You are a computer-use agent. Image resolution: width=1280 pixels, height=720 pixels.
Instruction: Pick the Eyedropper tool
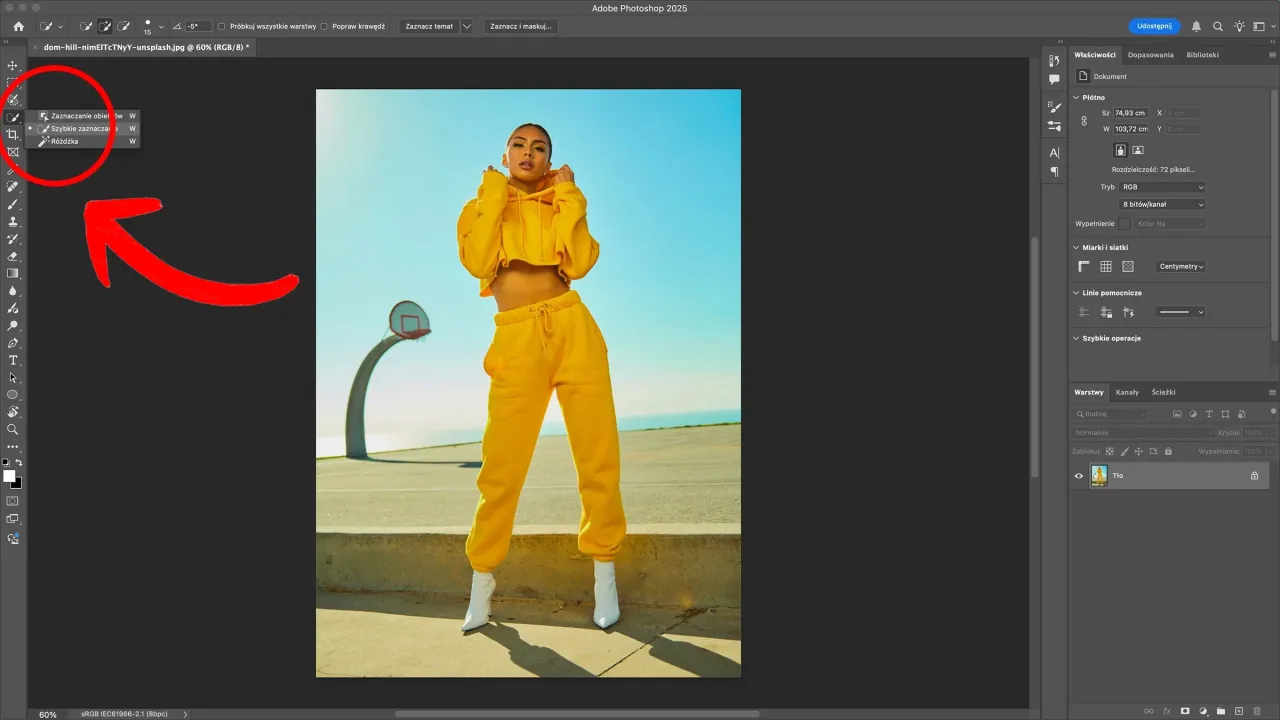[x=13, y=171]
